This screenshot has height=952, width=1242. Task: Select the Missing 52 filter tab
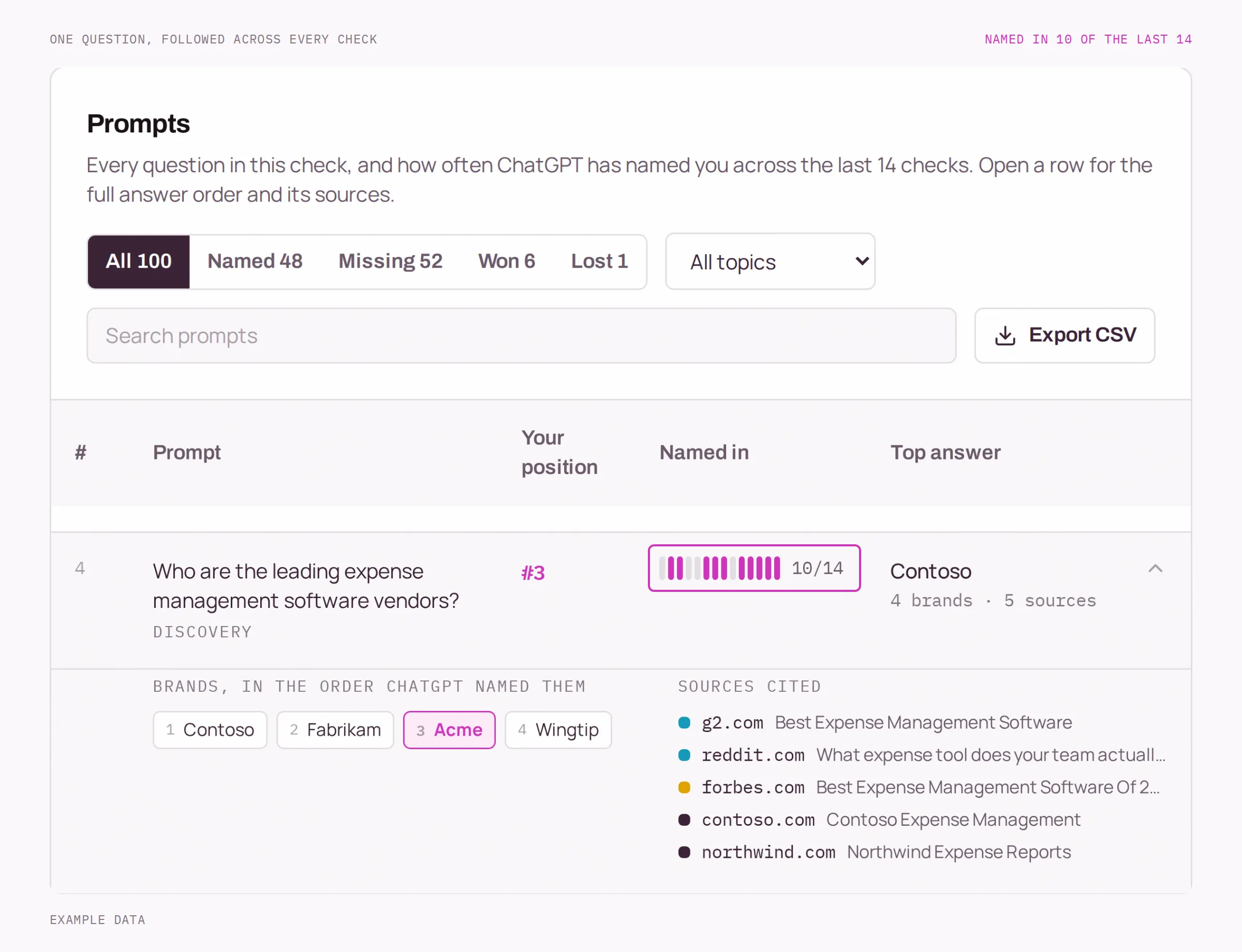click(x=390, y=261)
